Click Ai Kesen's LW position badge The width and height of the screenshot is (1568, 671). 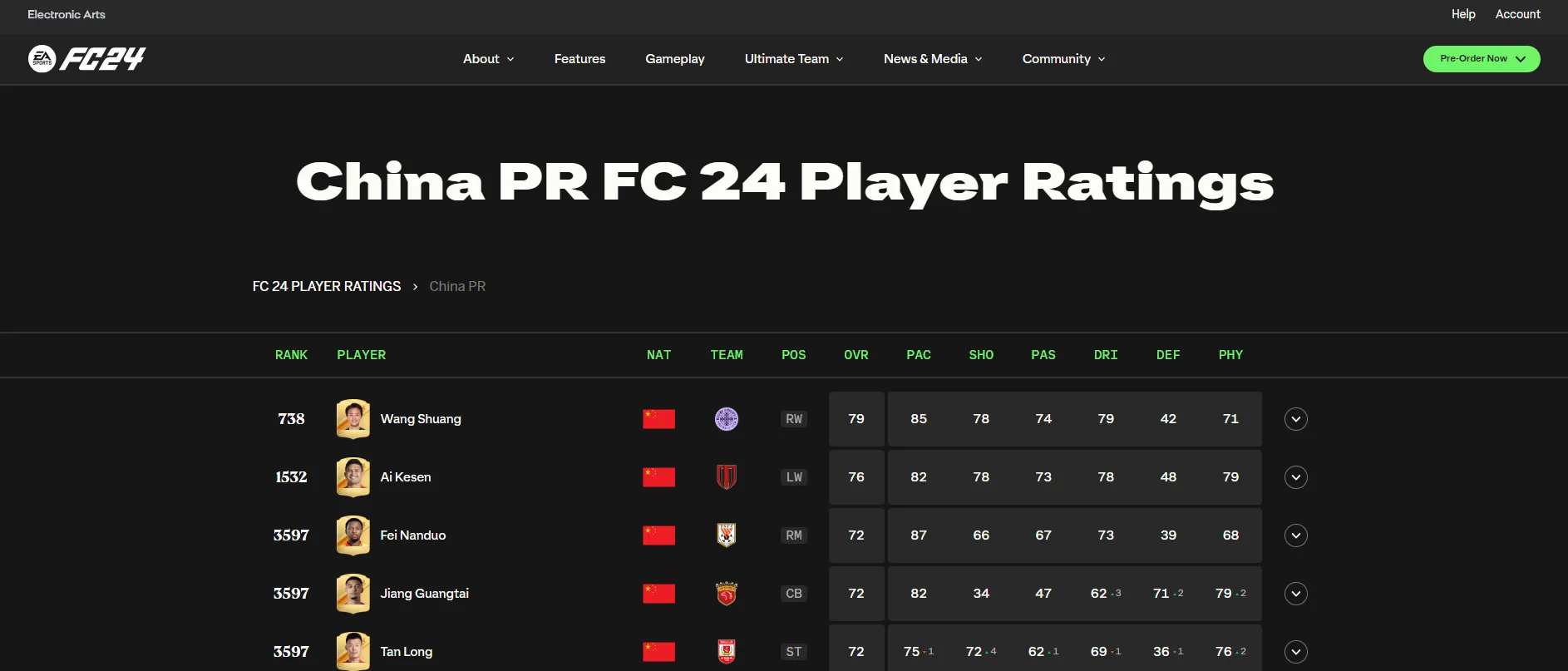(794, 477)
